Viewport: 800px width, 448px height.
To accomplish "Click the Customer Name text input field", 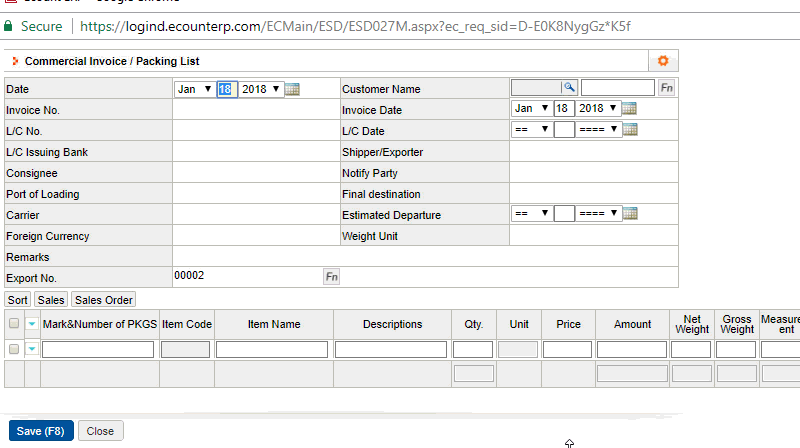I will coord(617,88).
